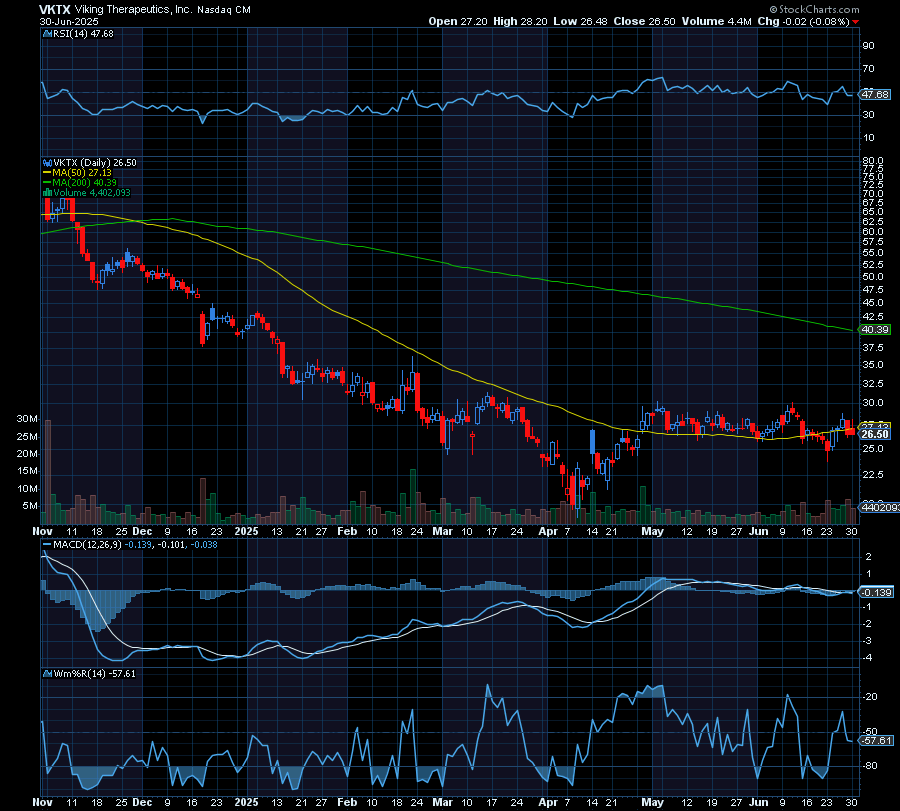Click the candlestick icon beside VKTX (Daily)
900x811 pixels.
coord(46,162)
